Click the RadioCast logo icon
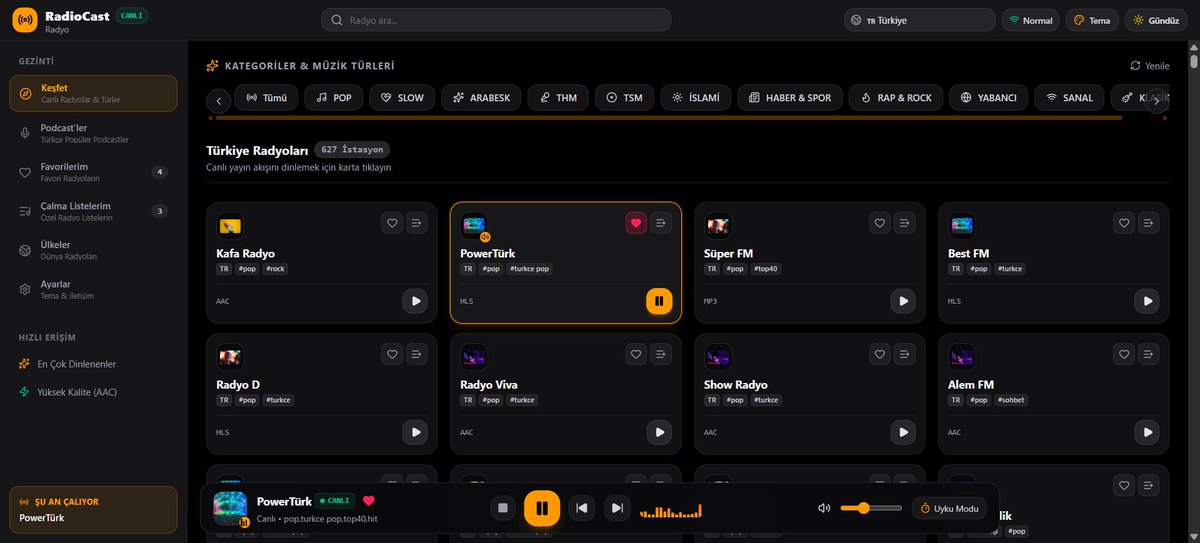The width and height of the screenshot is (1200, 543). 24,20
